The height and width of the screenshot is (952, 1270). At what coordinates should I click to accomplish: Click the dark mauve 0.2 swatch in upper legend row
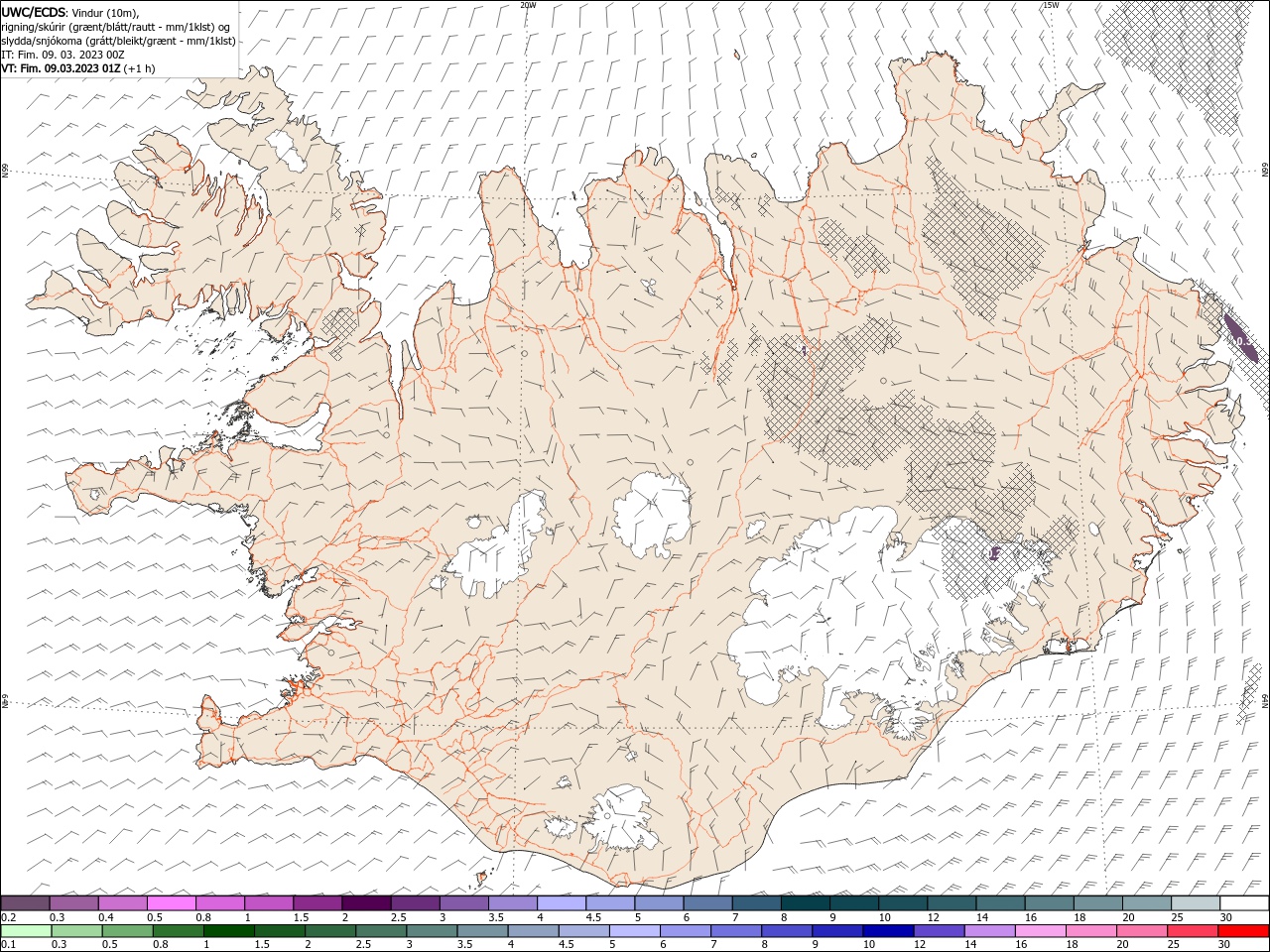26,903
